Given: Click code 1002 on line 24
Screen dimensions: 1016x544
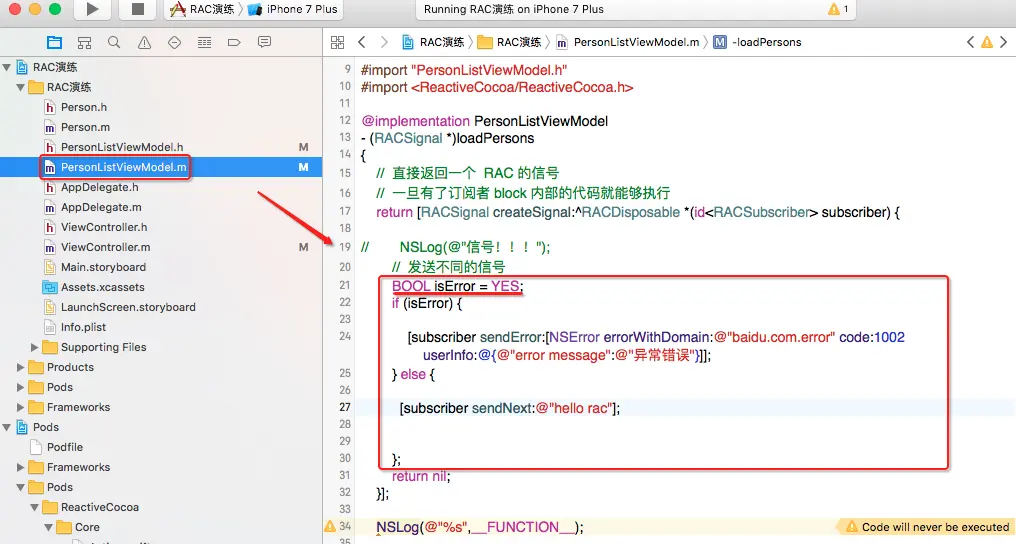Looking at the screenshot, I should click(x=889, y=337).
